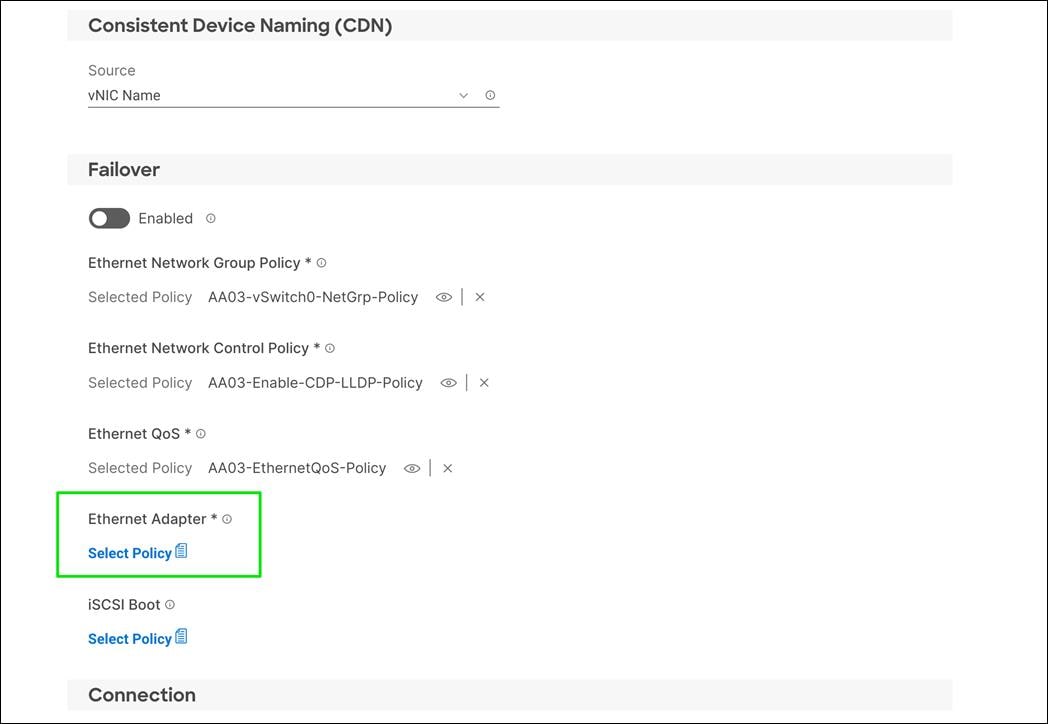The height and width of the screenshot is (724, 1048).
Task: Click the info icon next to Ethernet QoS
Action: click(x=200, y=433)
